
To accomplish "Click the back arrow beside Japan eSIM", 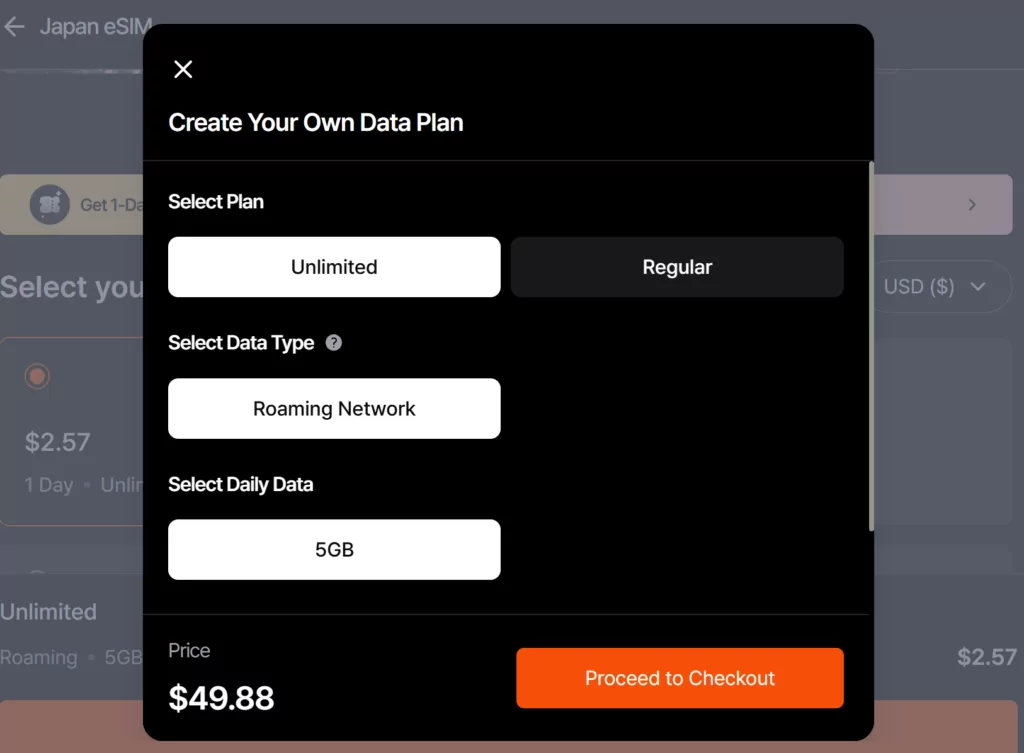I will coord(14,27).
